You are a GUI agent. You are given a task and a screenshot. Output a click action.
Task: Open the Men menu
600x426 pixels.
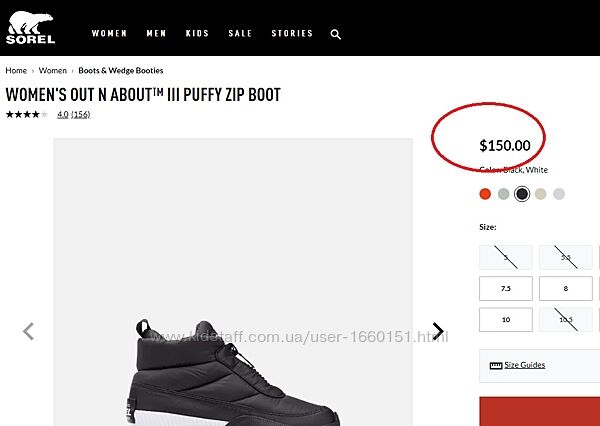(x=156, y=34)
